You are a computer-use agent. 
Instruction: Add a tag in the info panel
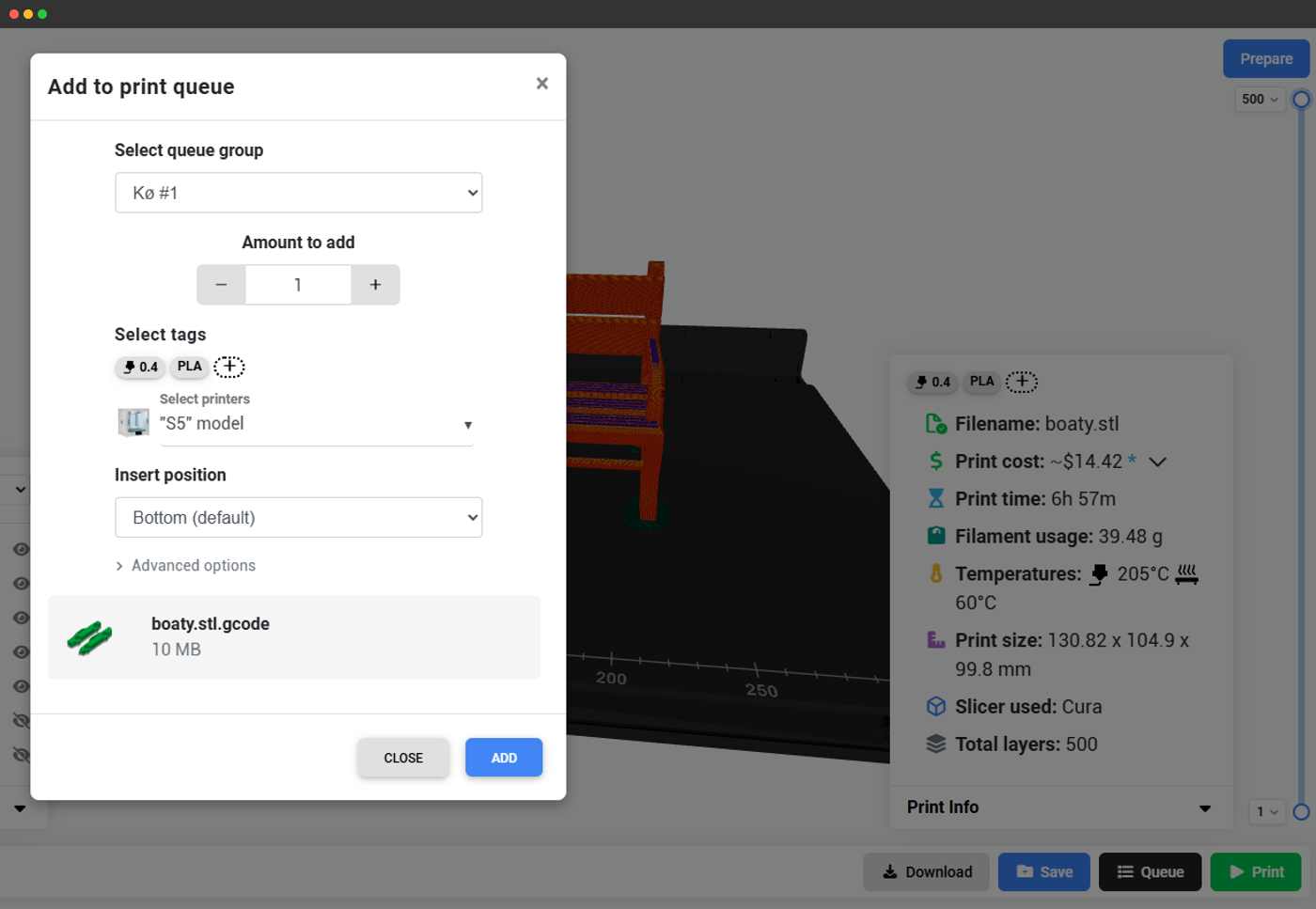1022,382
